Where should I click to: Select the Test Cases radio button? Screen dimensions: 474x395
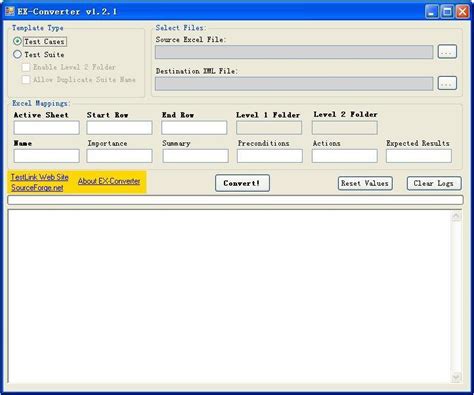click(17, 41)
